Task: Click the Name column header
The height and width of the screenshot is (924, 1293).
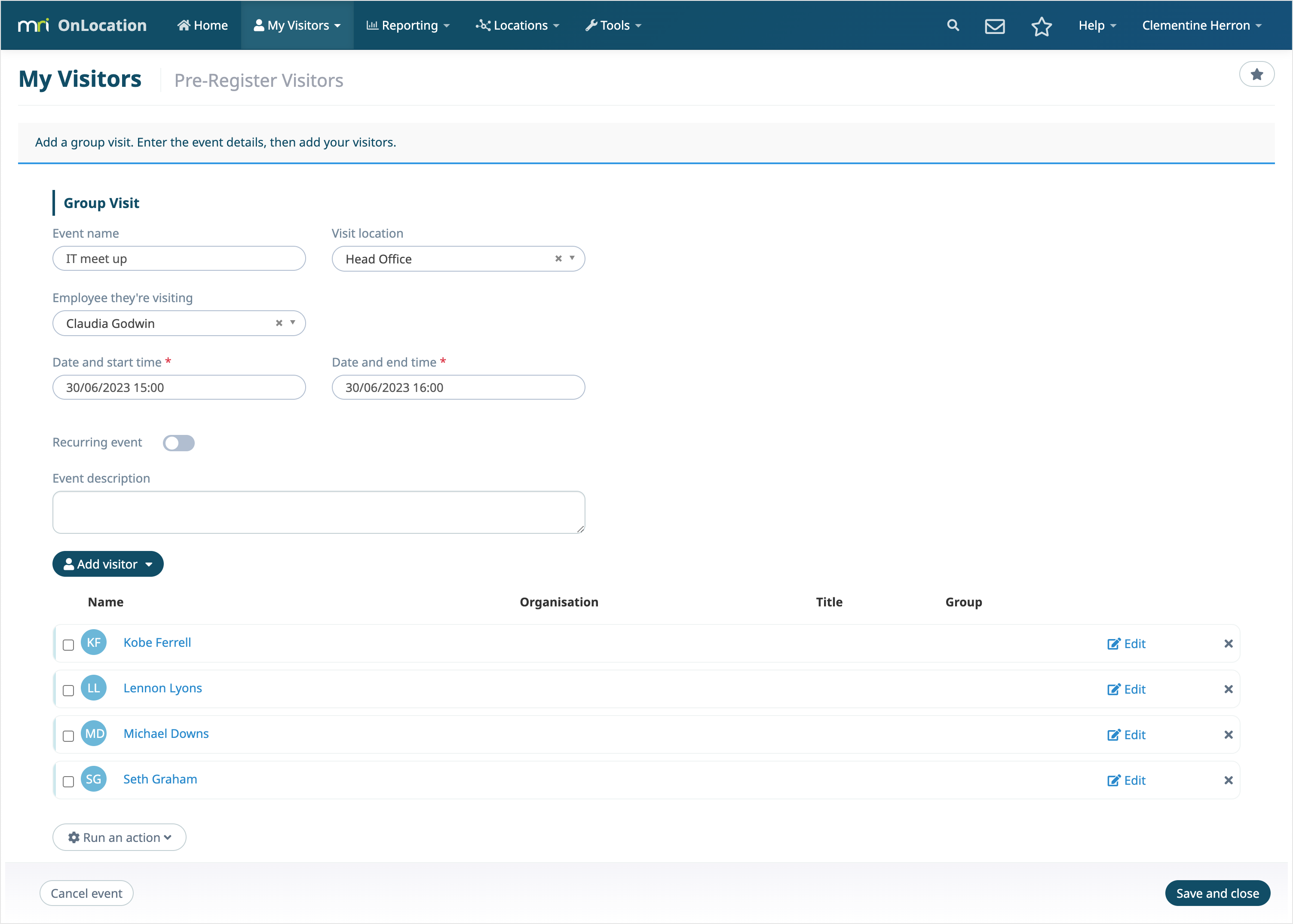Action: point(106,602)
